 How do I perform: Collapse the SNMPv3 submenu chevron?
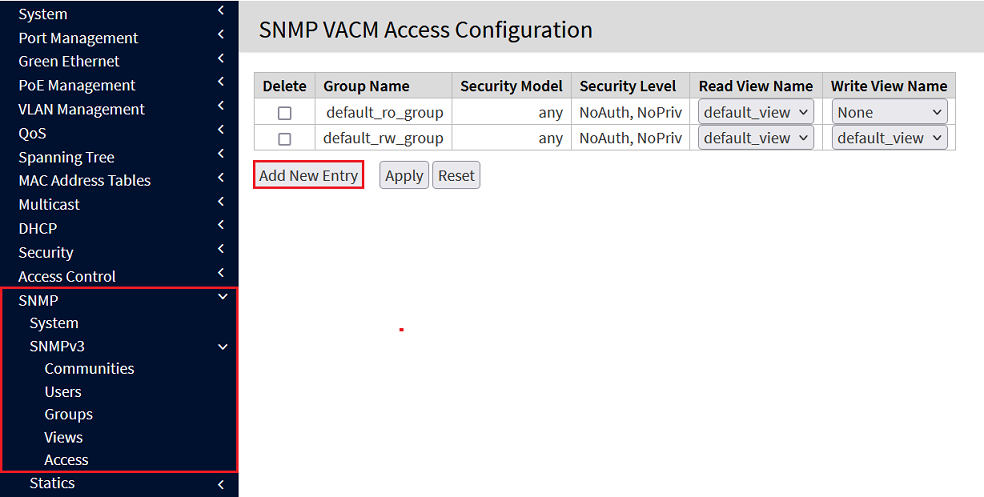point(222,347)
